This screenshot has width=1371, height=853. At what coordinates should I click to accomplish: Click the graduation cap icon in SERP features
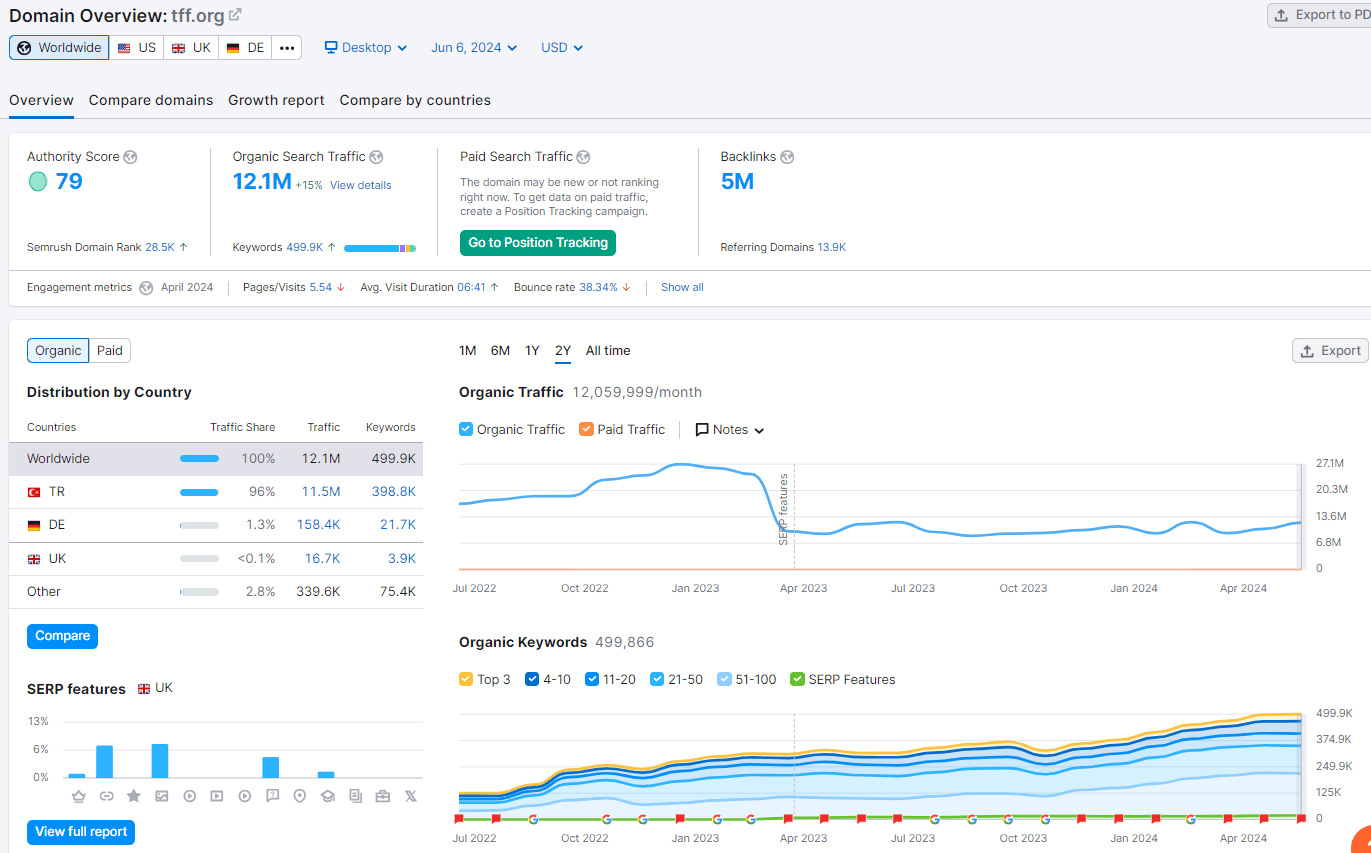tap(327, 796)
